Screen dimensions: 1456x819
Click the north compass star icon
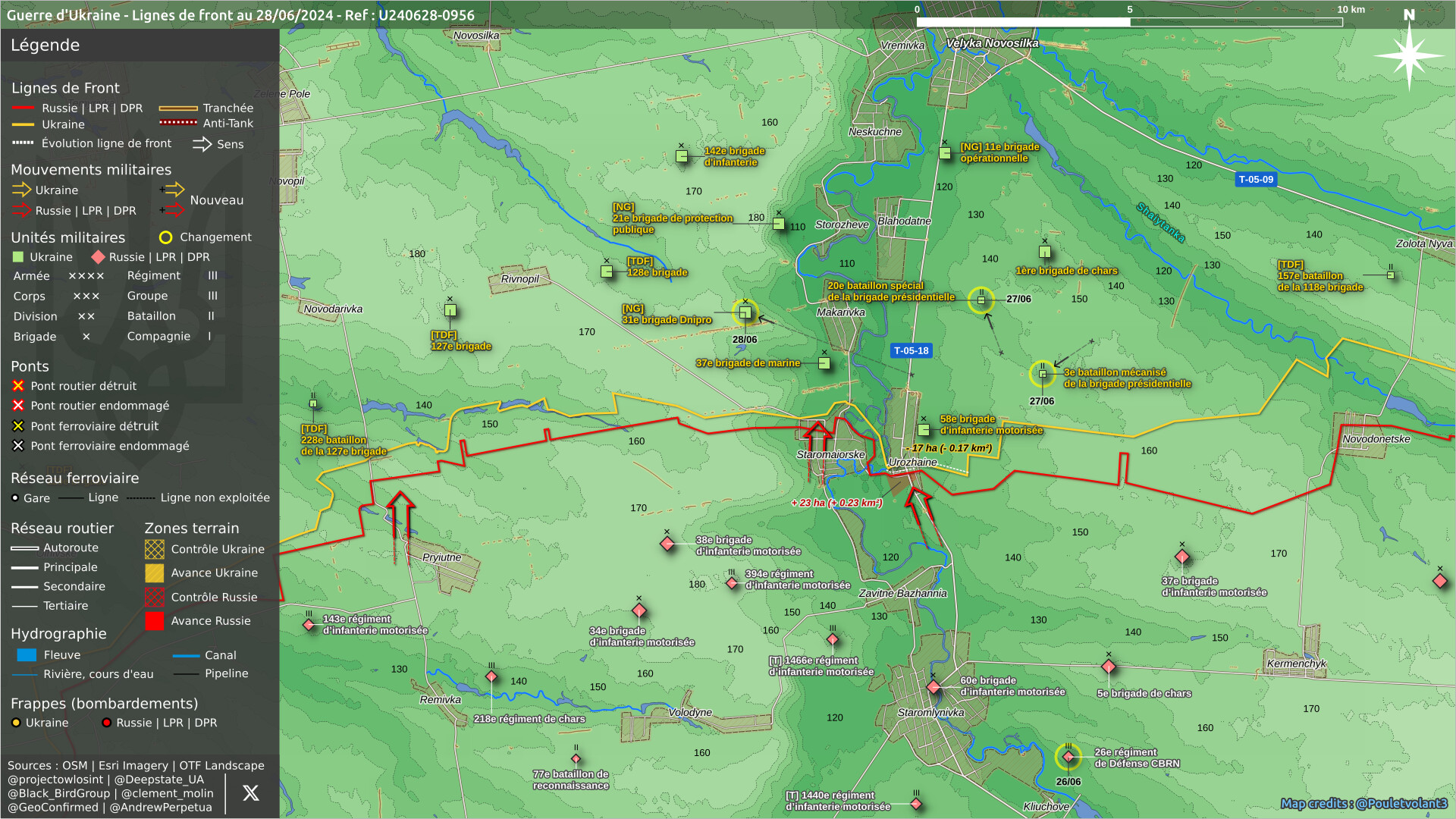[1408, 55]
